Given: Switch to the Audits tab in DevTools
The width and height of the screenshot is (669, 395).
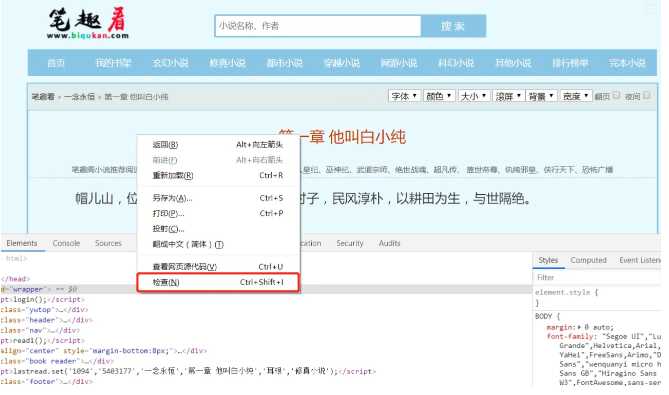Looking at the screenshot, I should [390, 243].
